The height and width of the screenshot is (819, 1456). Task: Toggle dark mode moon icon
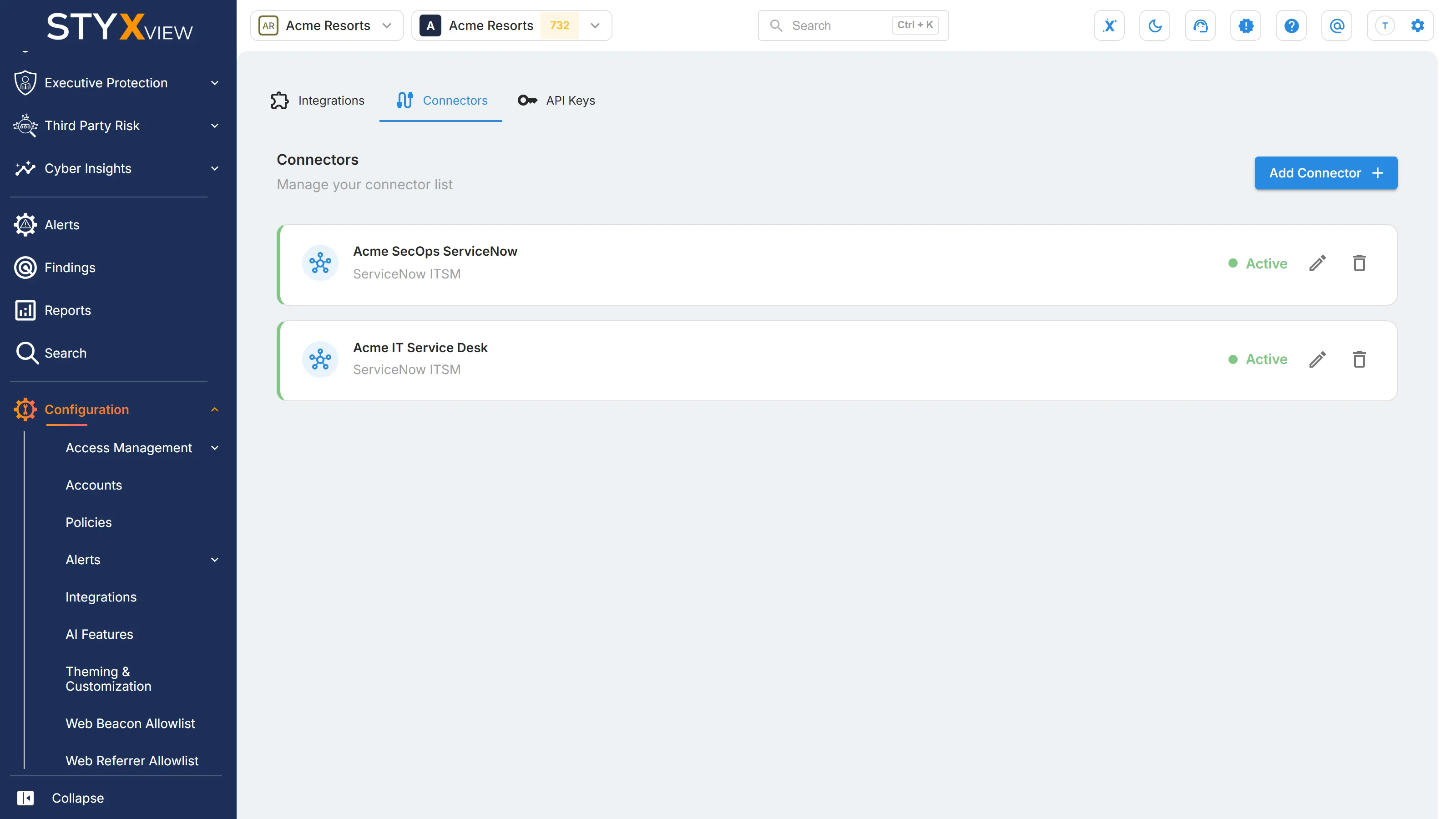tap(1155, 25)
